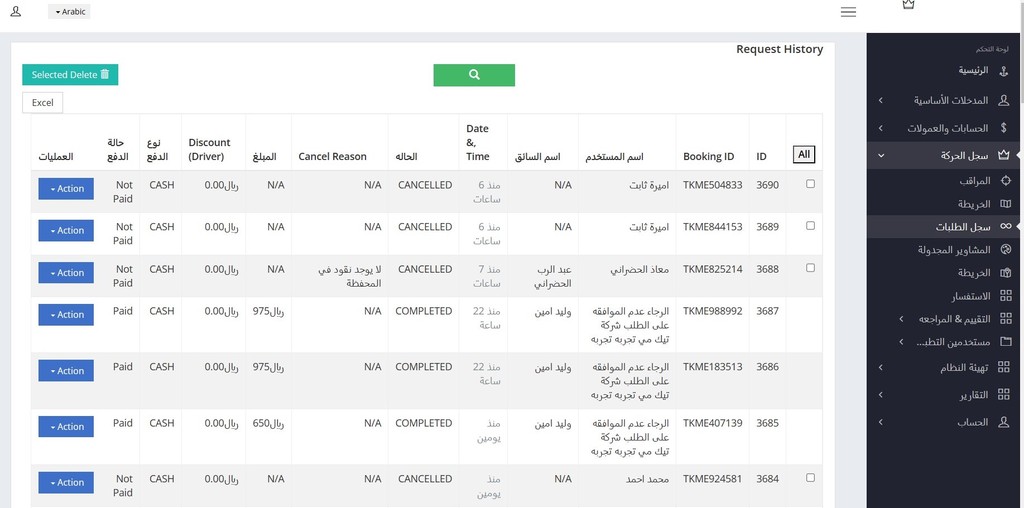This screenshot has height=508, width=1024.
Task: Collapse سجل الحركة chevron arrow
Action: [880, 156]
